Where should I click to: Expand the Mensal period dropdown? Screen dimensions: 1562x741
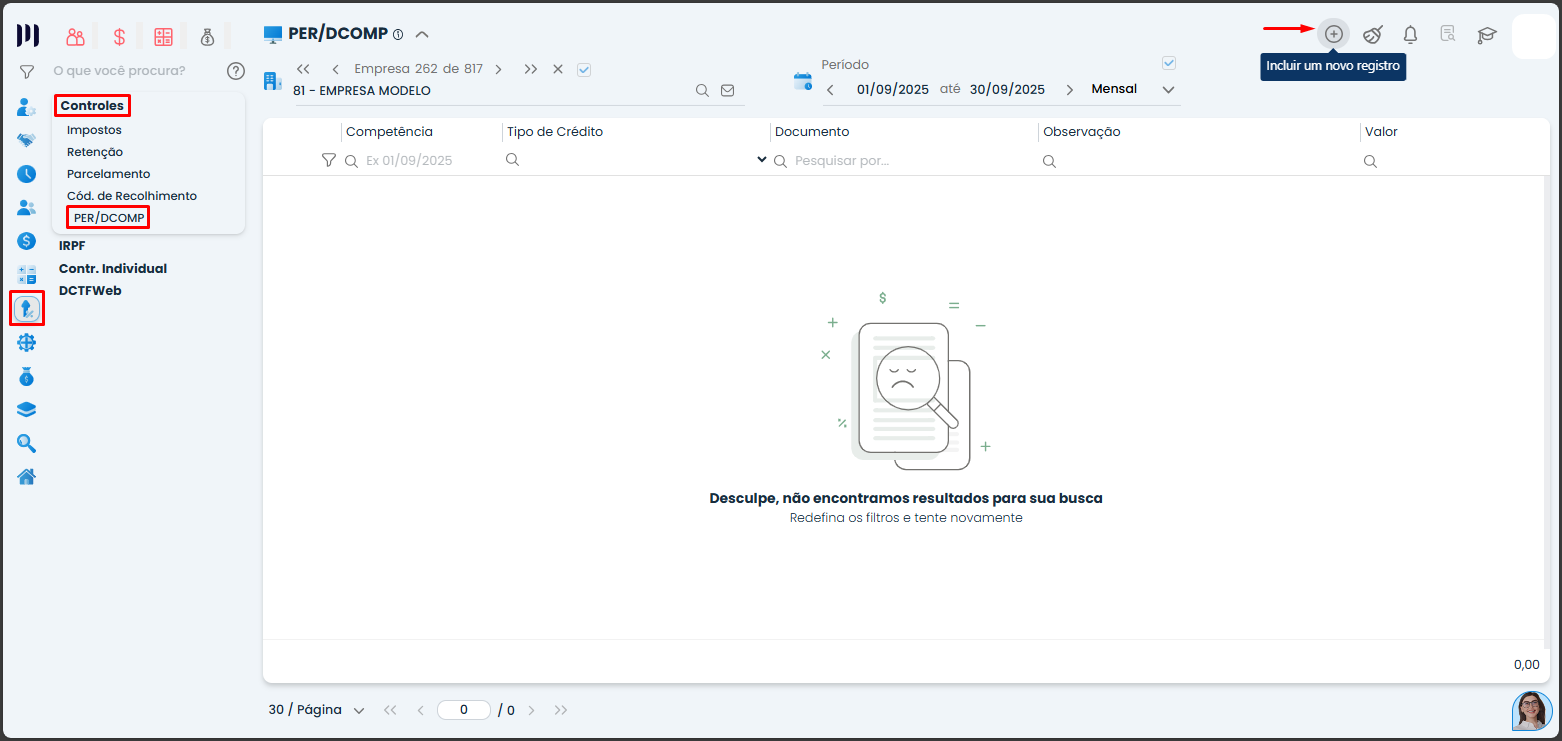point(1168,90)
